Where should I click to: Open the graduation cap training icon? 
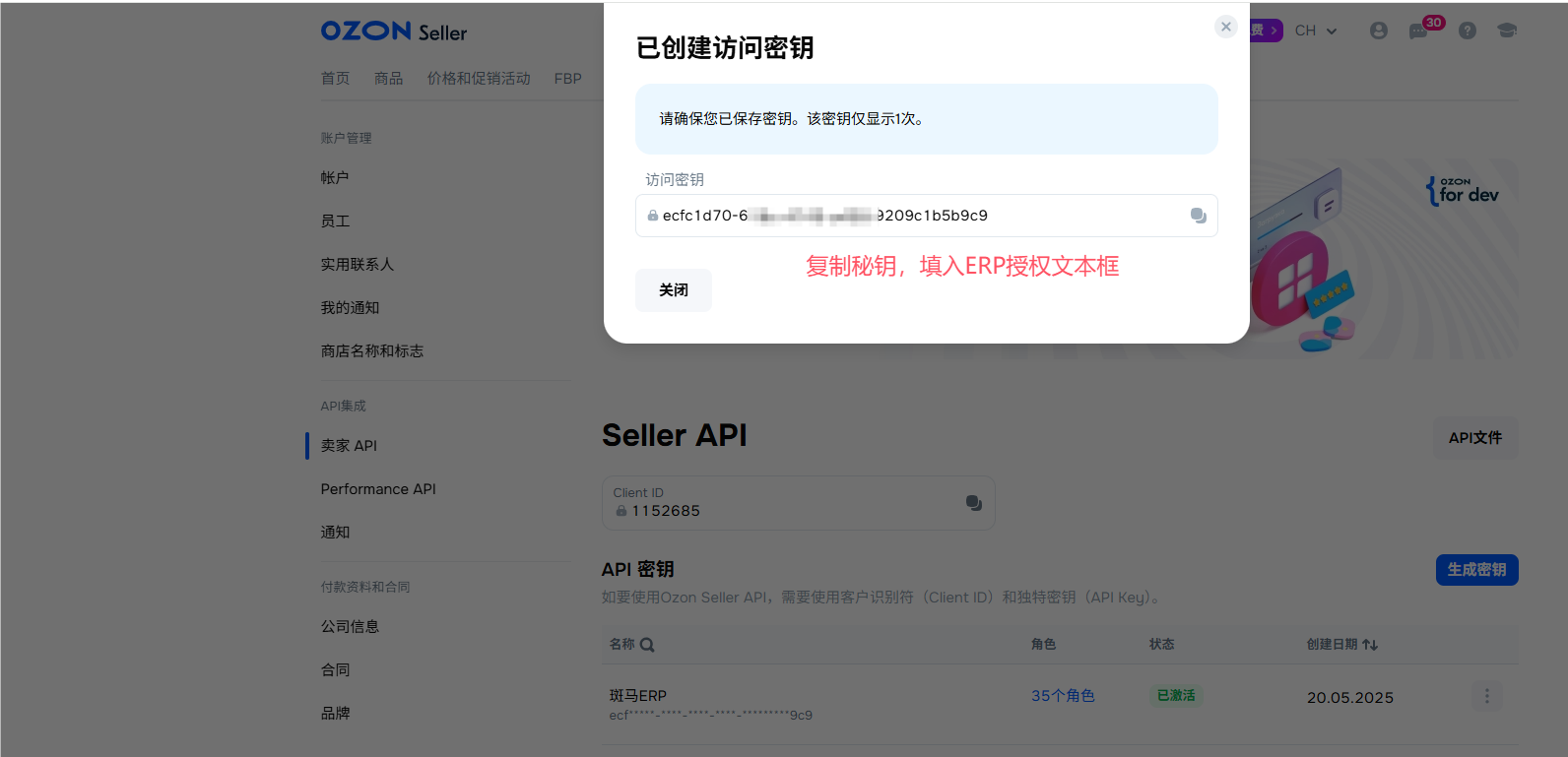[1507, 31]
